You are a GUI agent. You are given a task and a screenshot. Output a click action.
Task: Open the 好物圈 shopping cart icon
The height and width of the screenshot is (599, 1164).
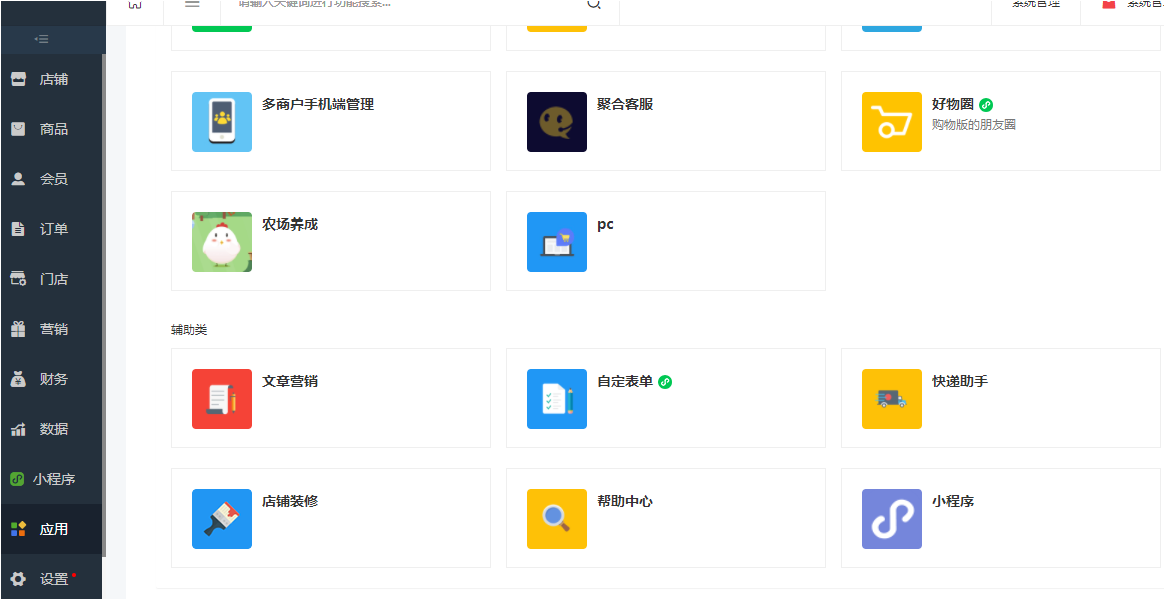pos(891,122)
